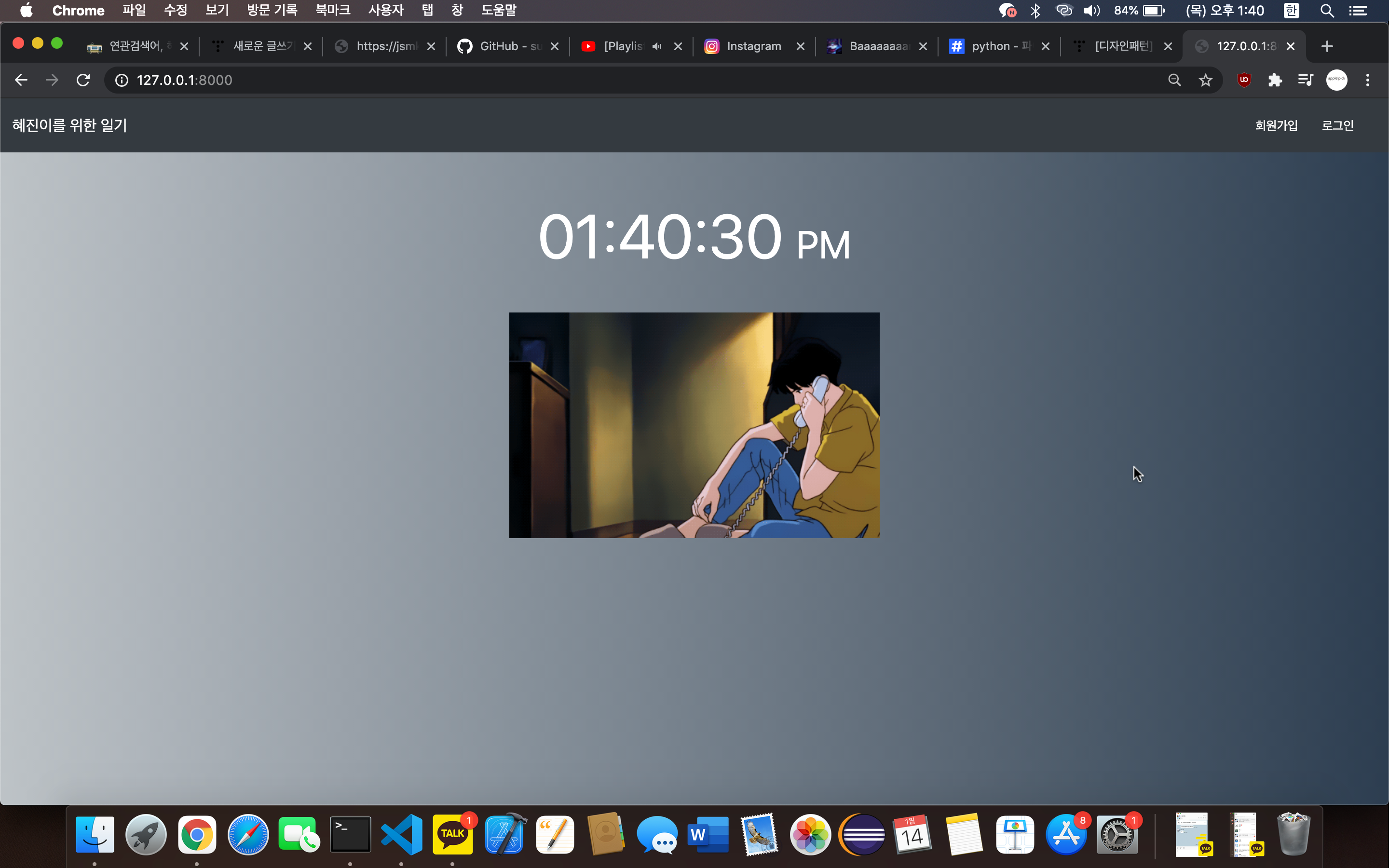Open the uBlock Origin extension icon
Viewport: 1389px width, 868px height.
1244,80
